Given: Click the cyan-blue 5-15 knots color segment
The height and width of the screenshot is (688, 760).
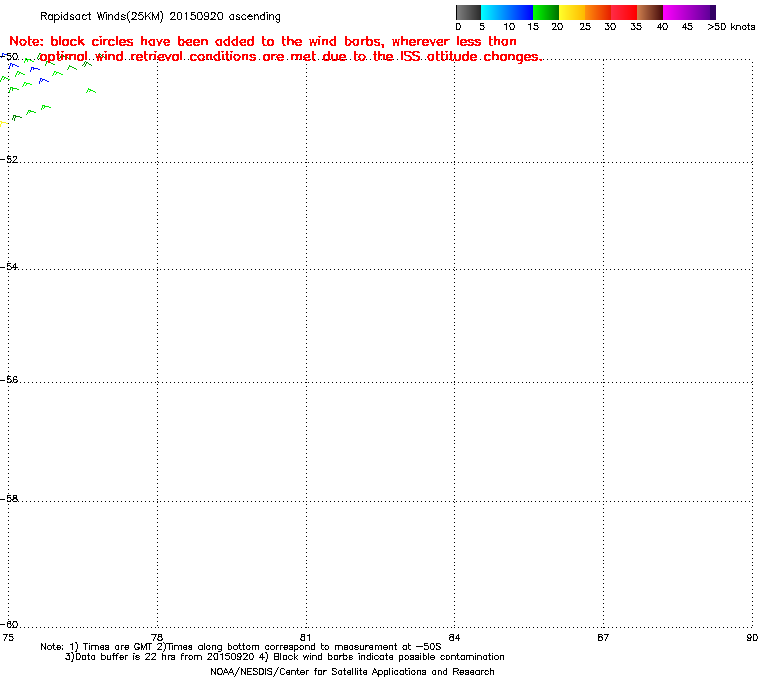Looking at the screenshot, I should coord(507,12).
